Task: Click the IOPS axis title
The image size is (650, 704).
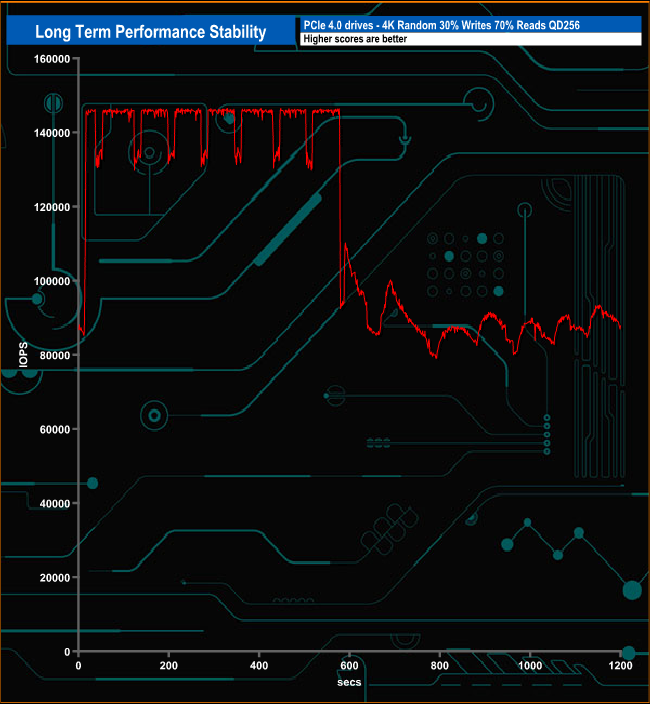Action: pos(24,355)
